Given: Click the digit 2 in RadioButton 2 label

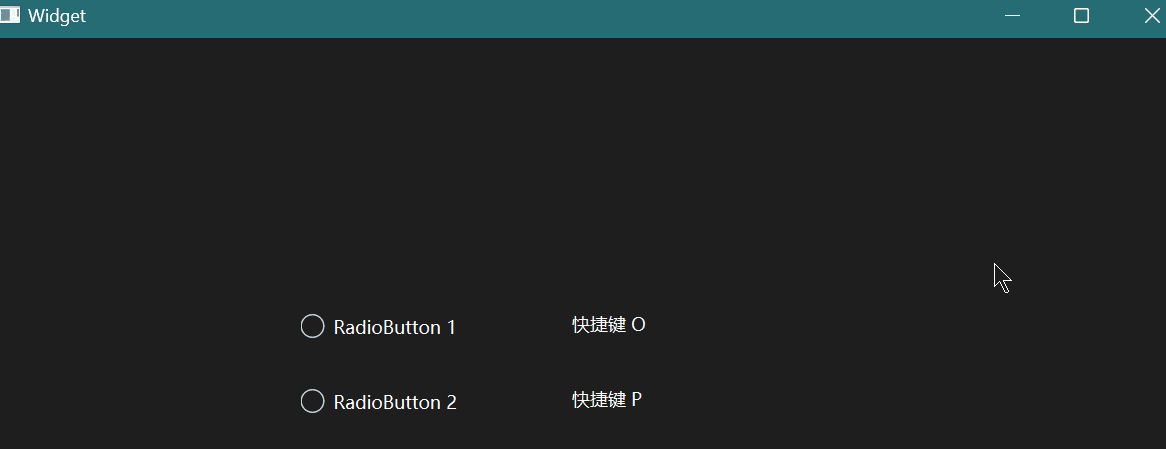Looking at the screenshot, I should [451, 402].
